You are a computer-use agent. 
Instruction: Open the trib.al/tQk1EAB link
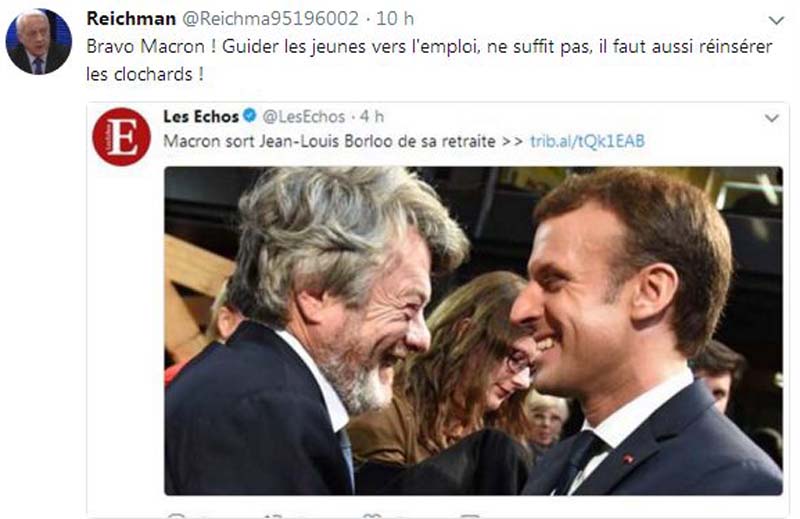587,141
